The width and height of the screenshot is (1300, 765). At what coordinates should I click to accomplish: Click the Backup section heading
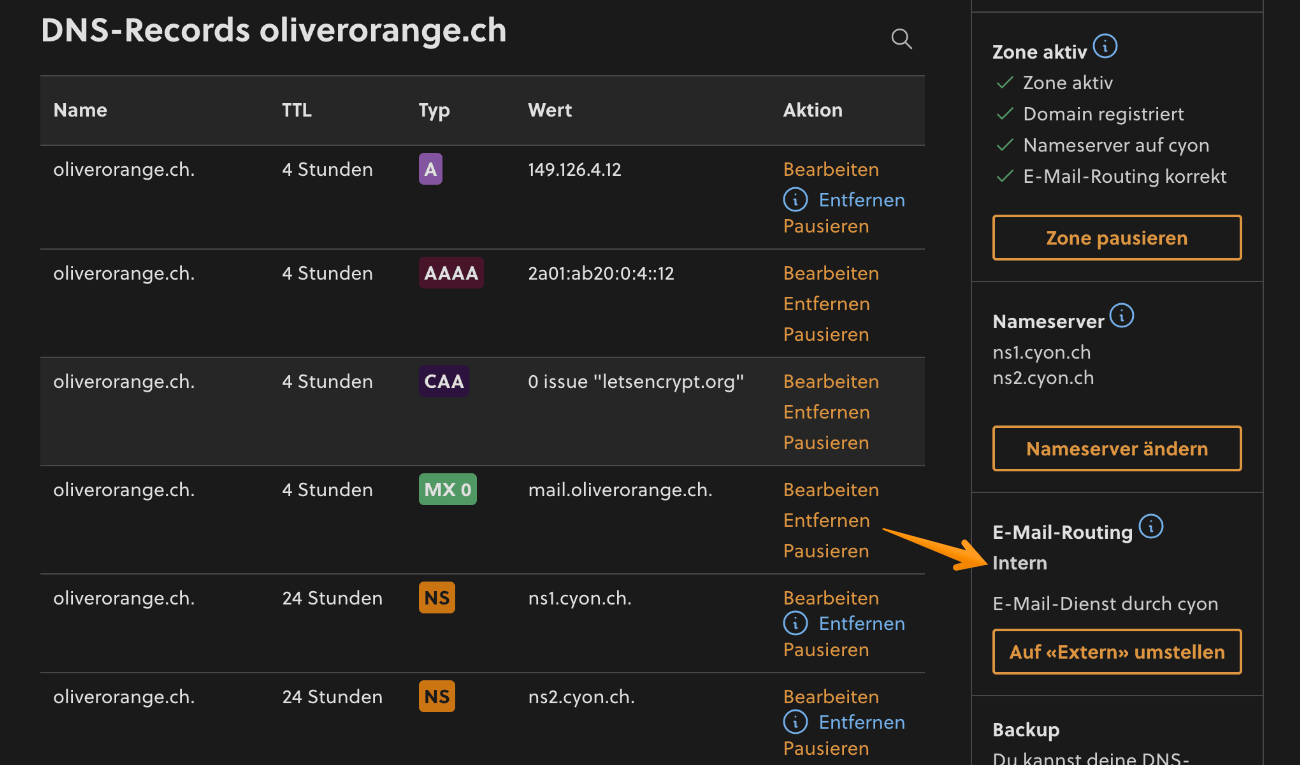[x=1026, y=730]
